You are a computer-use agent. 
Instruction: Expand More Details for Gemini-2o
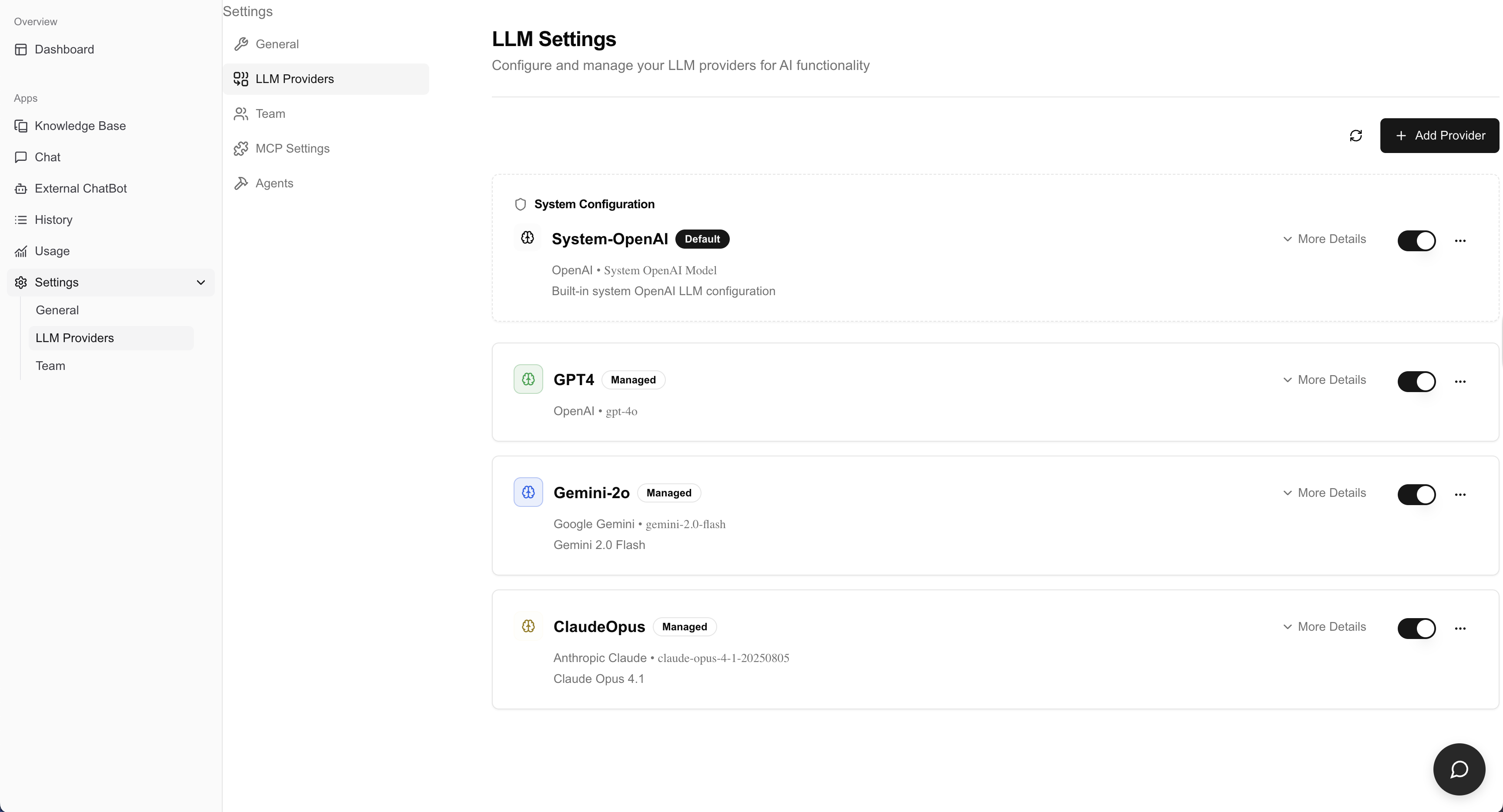click(x=1324, y=493)
